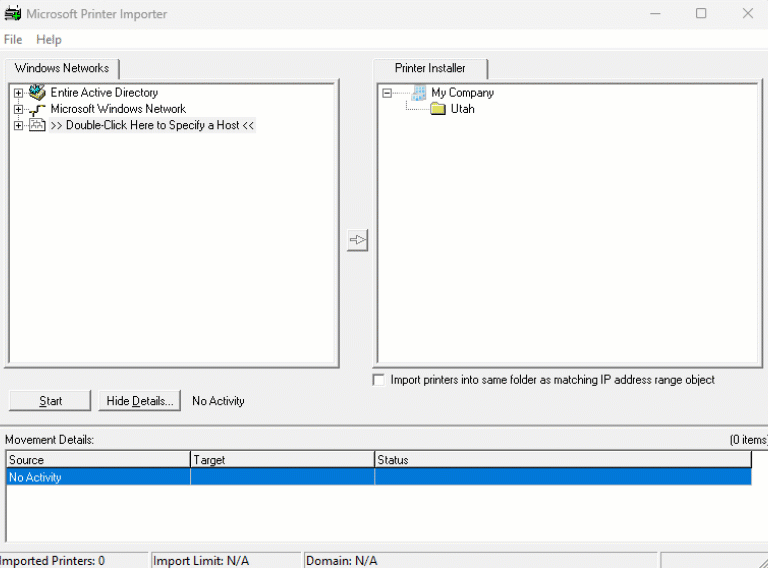This screenshot has height=568, width=768.
Task: Minimize the Microsoft Printer Importer window
Action: click(x=655, y=14)
